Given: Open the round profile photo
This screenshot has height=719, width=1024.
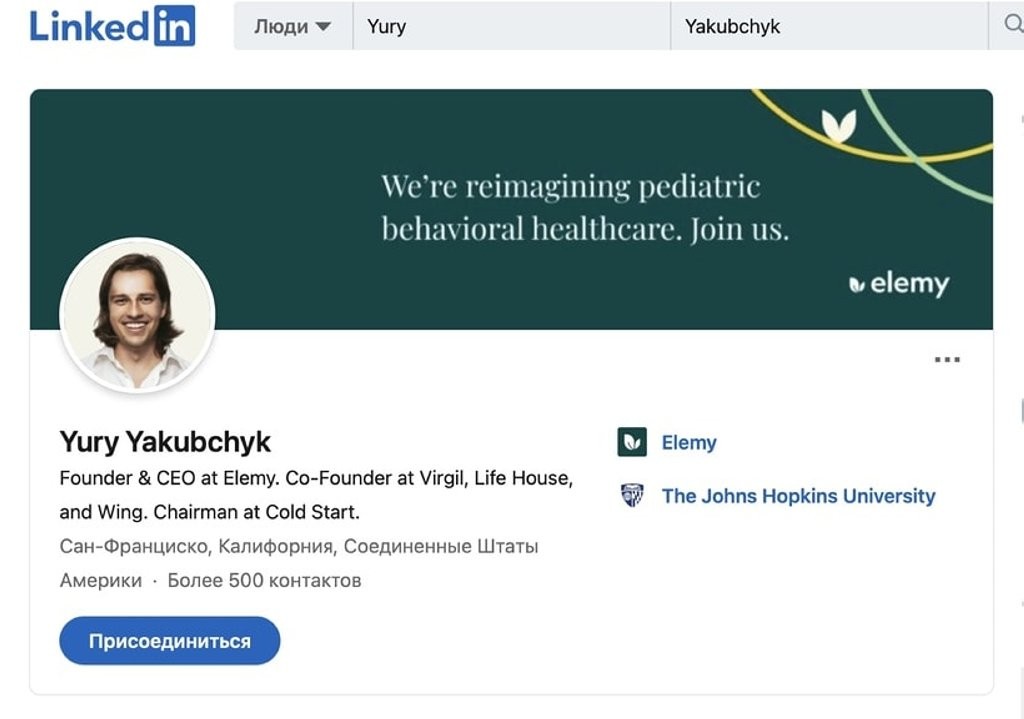Looking at the screenshot, I should [138, 314].
